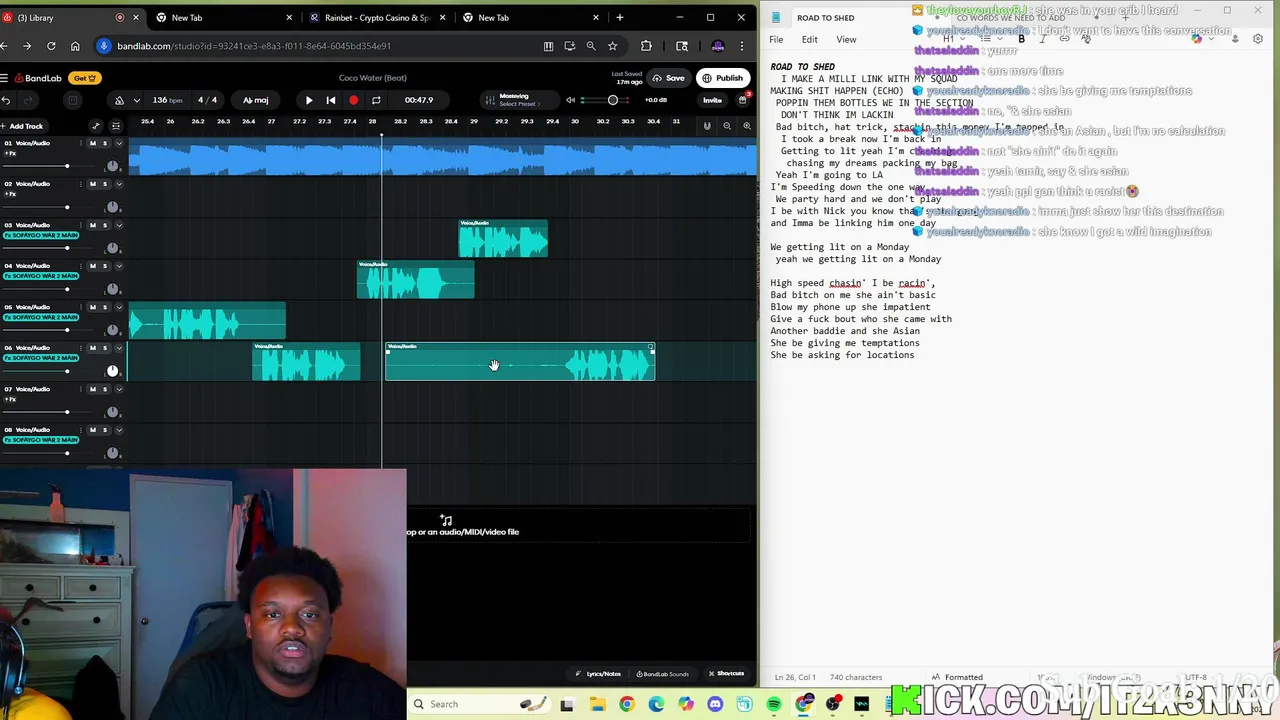Adjust track 06 volume slider
Viewport: 1280px width, 720px height.
67,371
